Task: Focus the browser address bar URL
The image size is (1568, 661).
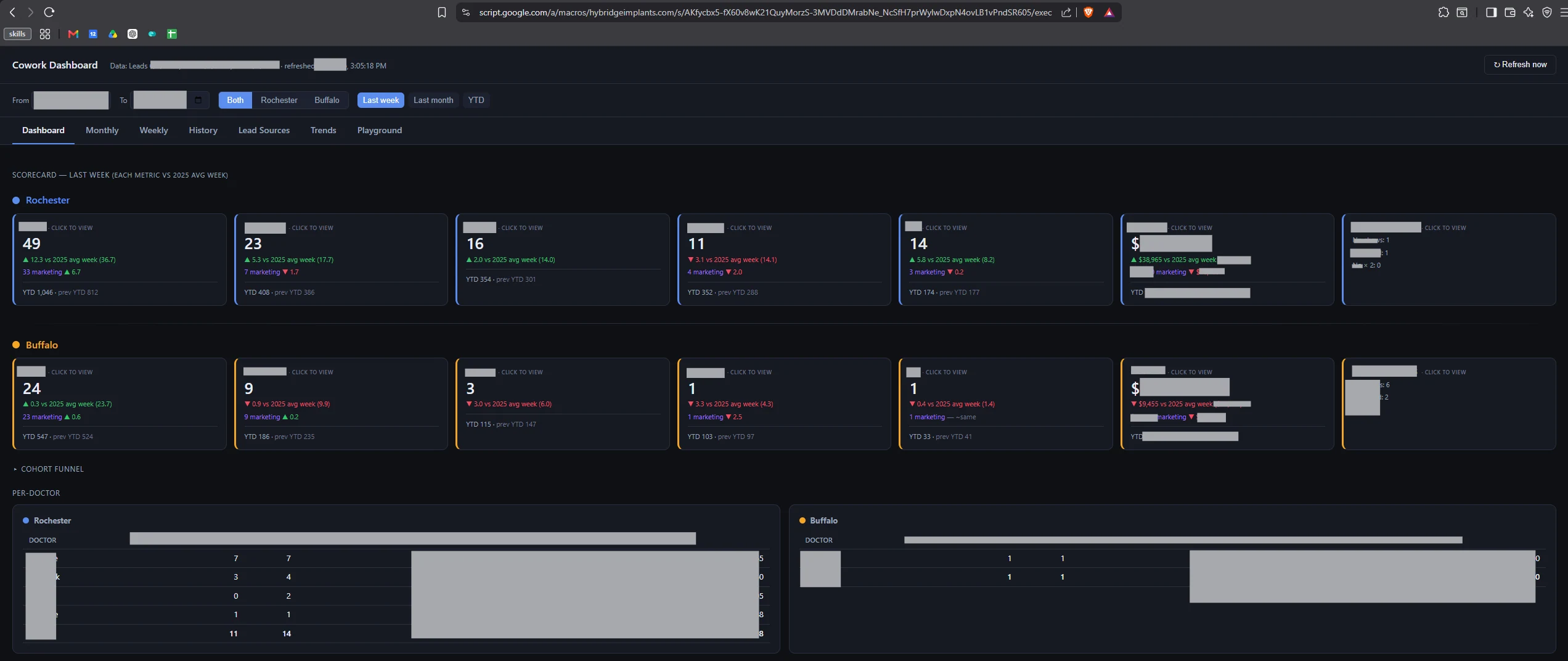Action: 765,12
